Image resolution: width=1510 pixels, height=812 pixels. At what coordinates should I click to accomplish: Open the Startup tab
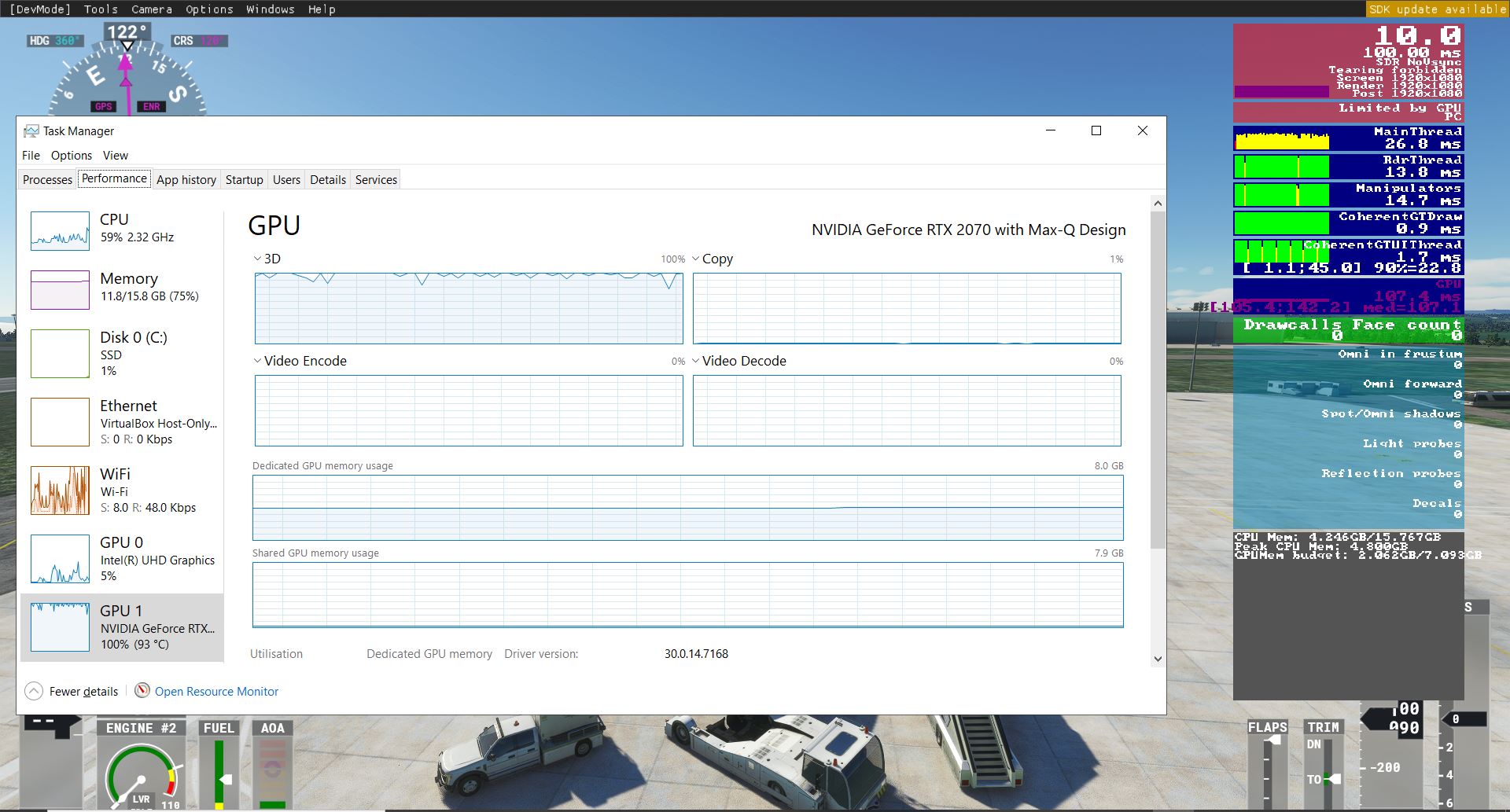click(x=244, y=180)
